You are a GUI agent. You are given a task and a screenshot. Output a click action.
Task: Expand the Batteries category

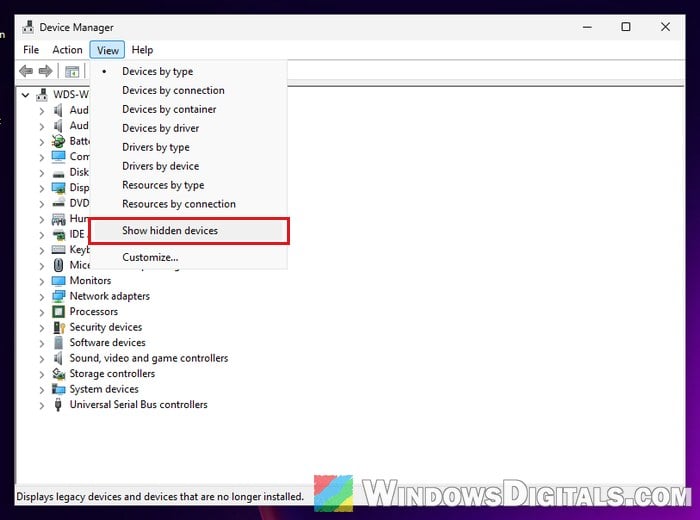(x=42, y=142)
